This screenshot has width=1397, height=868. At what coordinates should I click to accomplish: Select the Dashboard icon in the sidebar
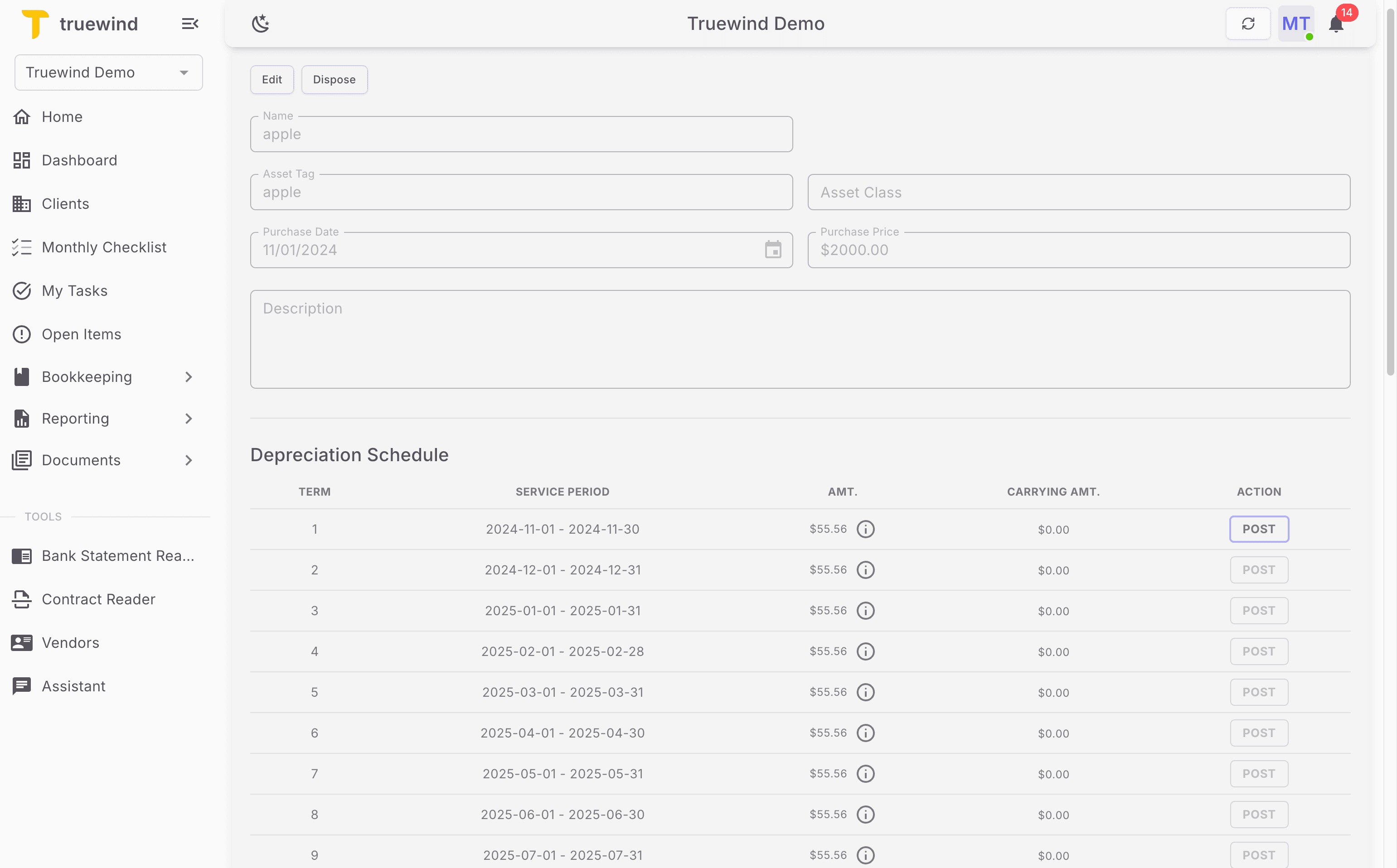(x=22, y=160)
